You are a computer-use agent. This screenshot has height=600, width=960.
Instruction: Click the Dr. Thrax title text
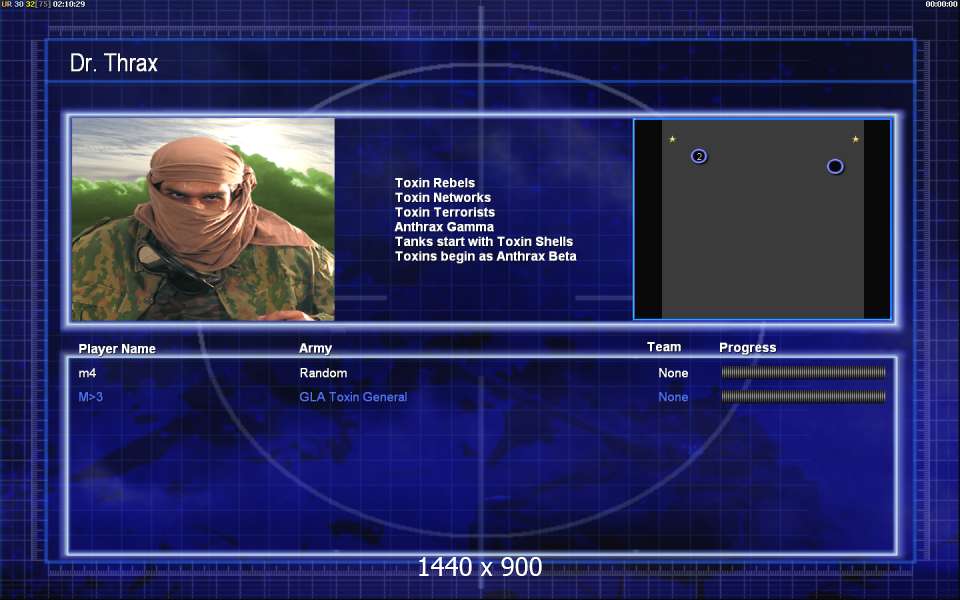(114, 64)
